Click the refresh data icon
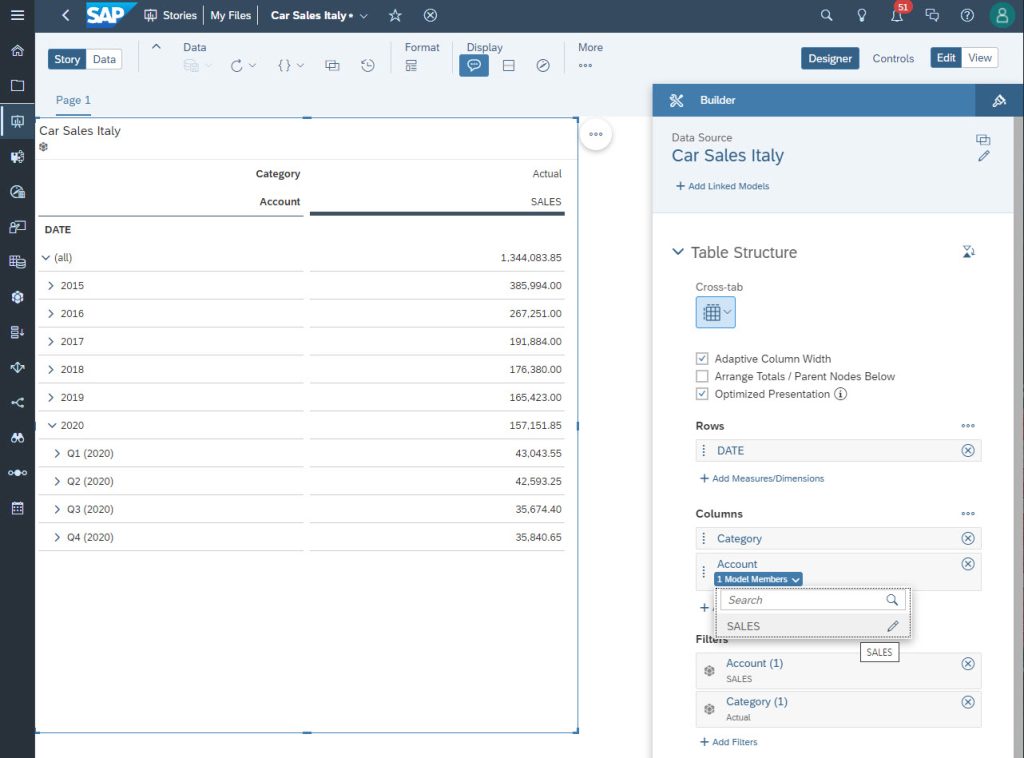Screen dimensions: 1024x758 click(x=236, y=65)
